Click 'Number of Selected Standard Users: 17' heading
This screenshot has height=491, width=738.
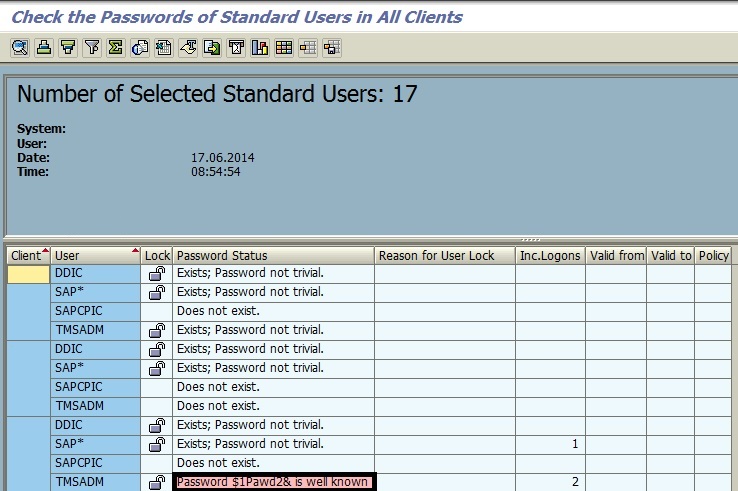point(217,93)
